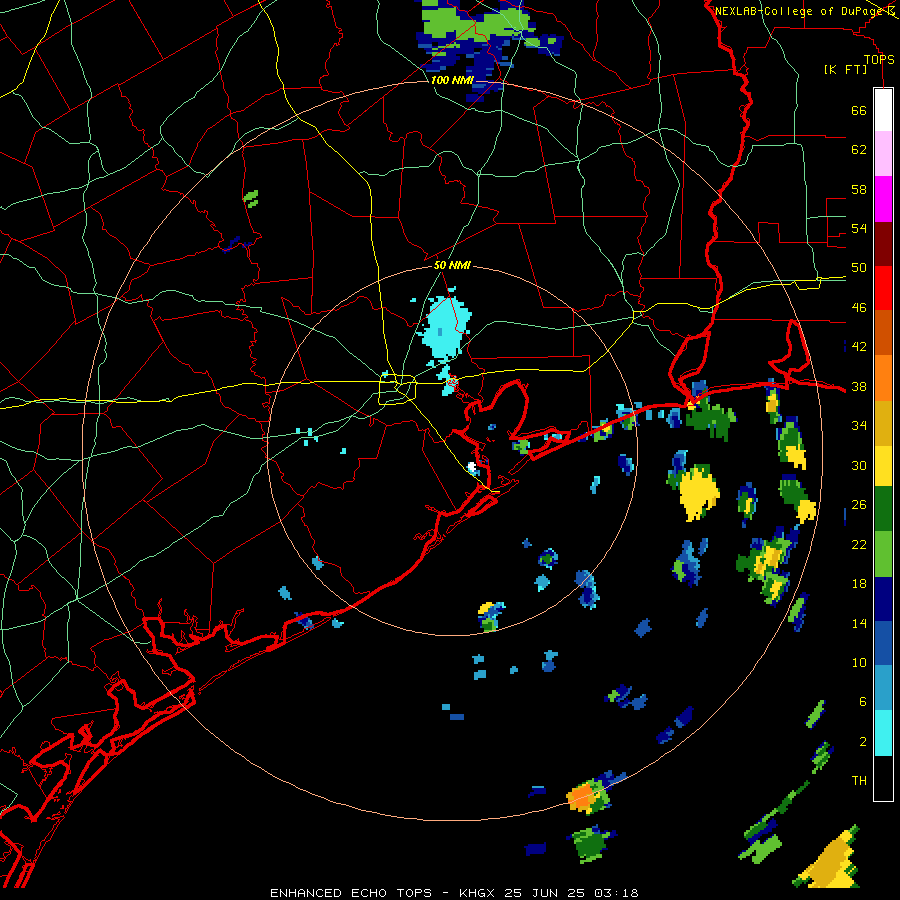Click the large cyan echo inside the 50 NMI ring
900x900 pixels.
tap(446, 327)
